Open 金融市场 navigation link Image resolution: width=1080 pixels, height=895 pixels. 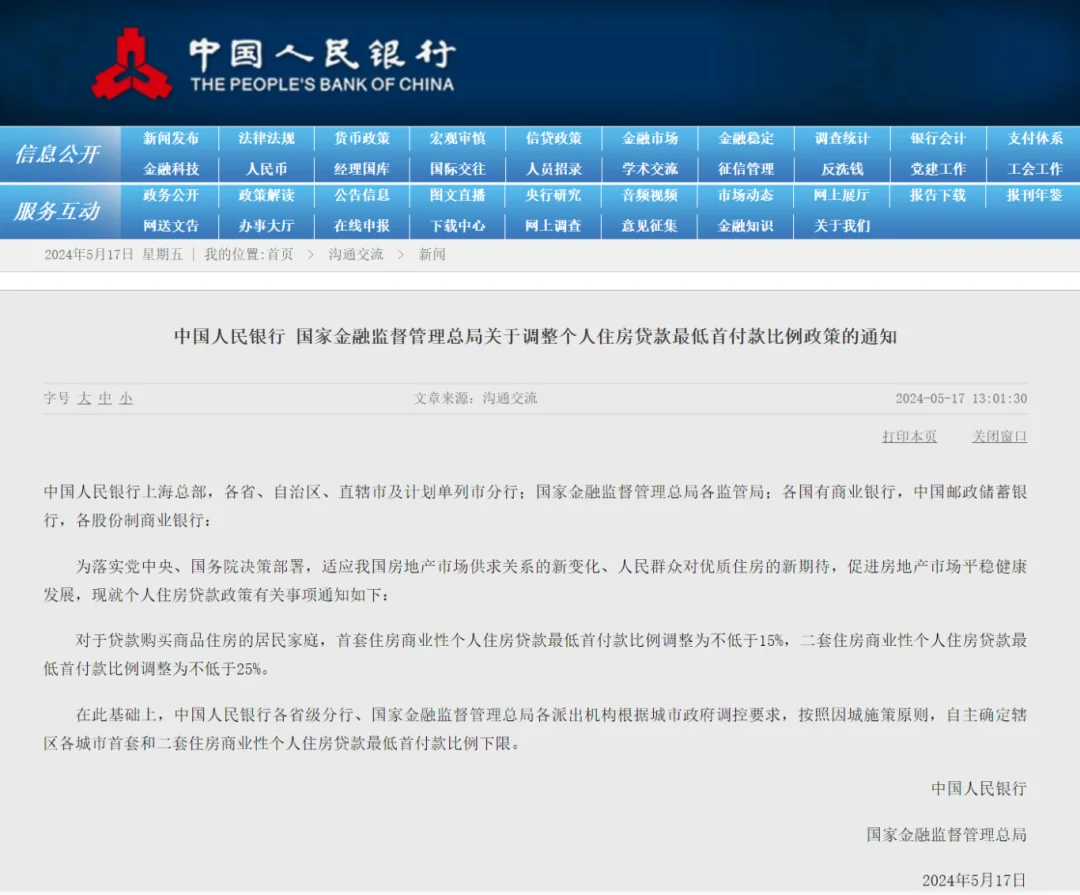click(x=650, y=138)
